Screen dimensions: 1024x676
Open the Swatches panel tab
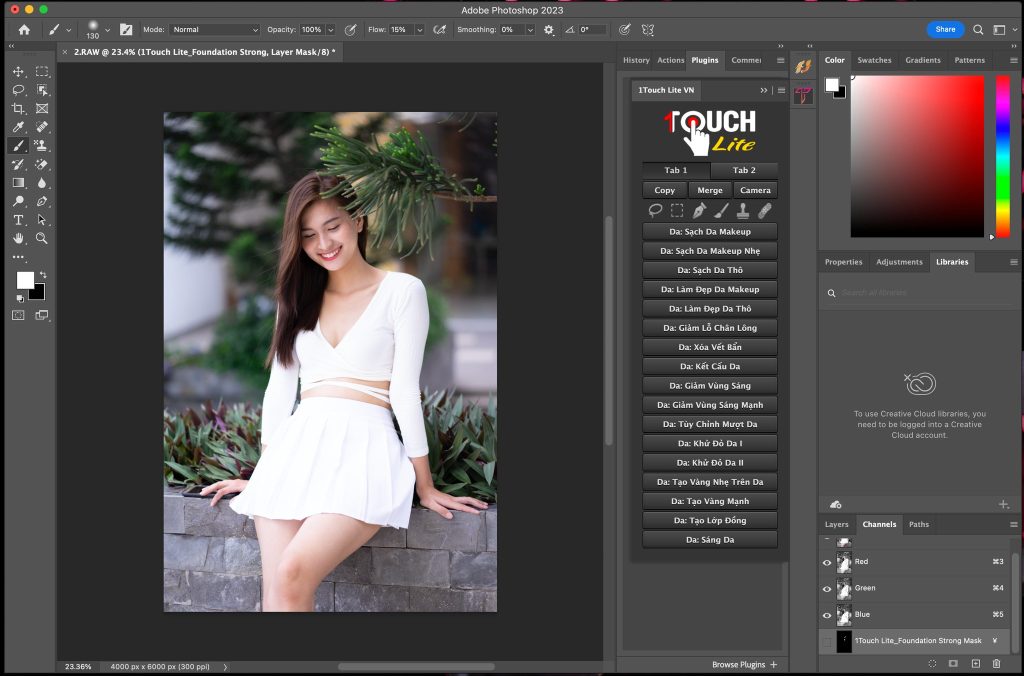point(874,60)
